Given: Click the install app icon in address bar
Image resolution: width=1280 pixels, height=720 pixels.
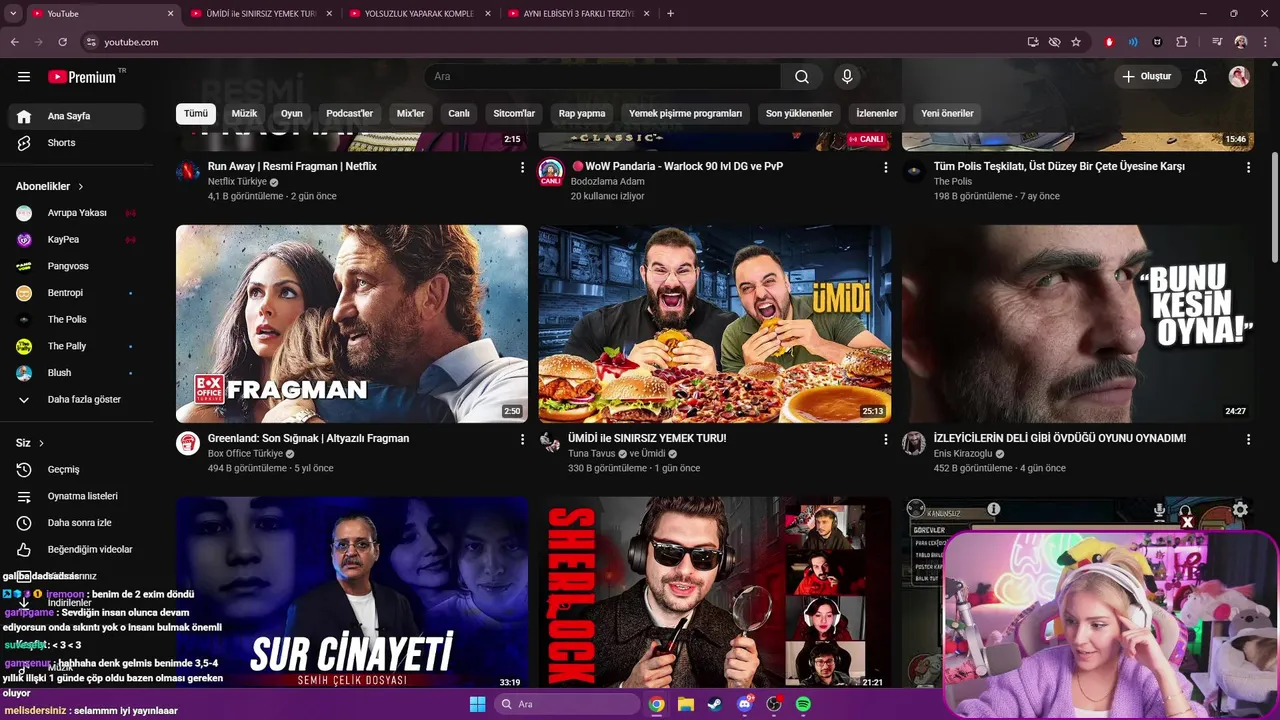Looking at the screenshot, I should 1033,42.
